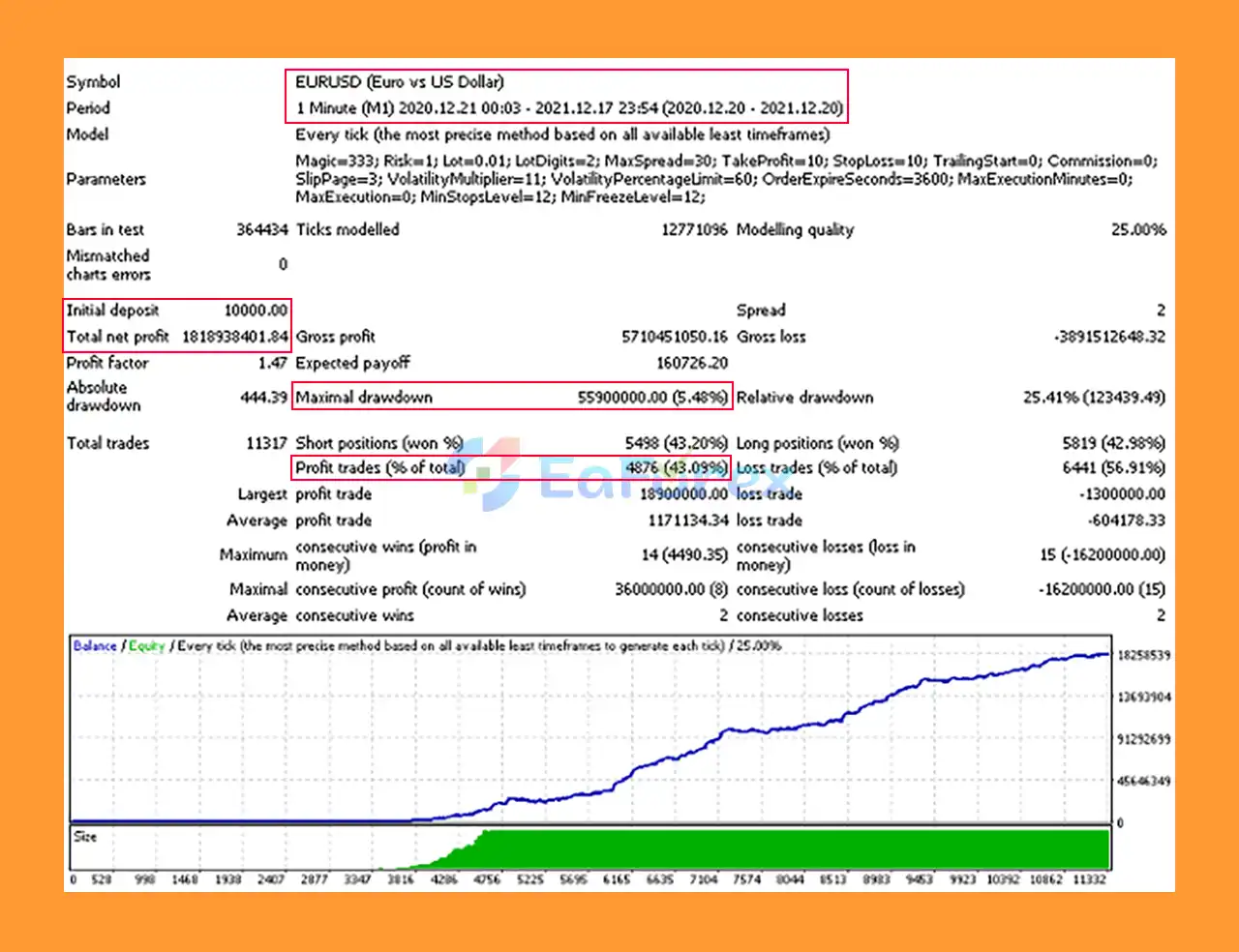
Task: Click the Total trades count 11317
Action: tap(266, 443)
